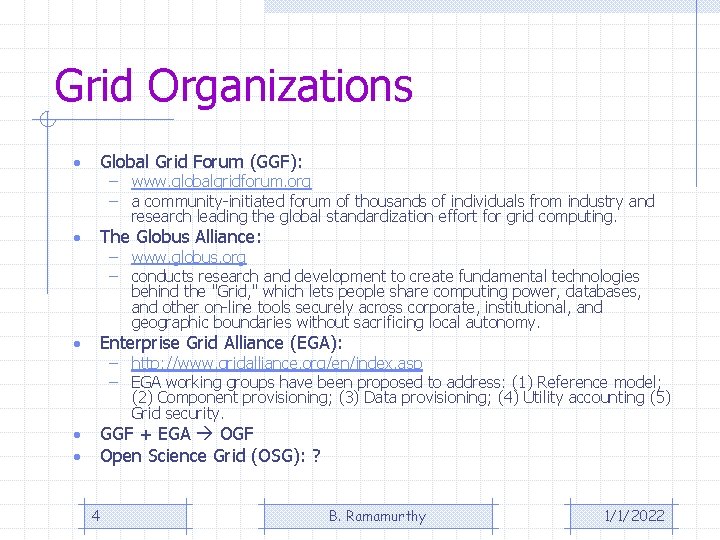720x540 pixels.
Task: Click the 'community-initiated forum' description text
Action: pos(393,208)
